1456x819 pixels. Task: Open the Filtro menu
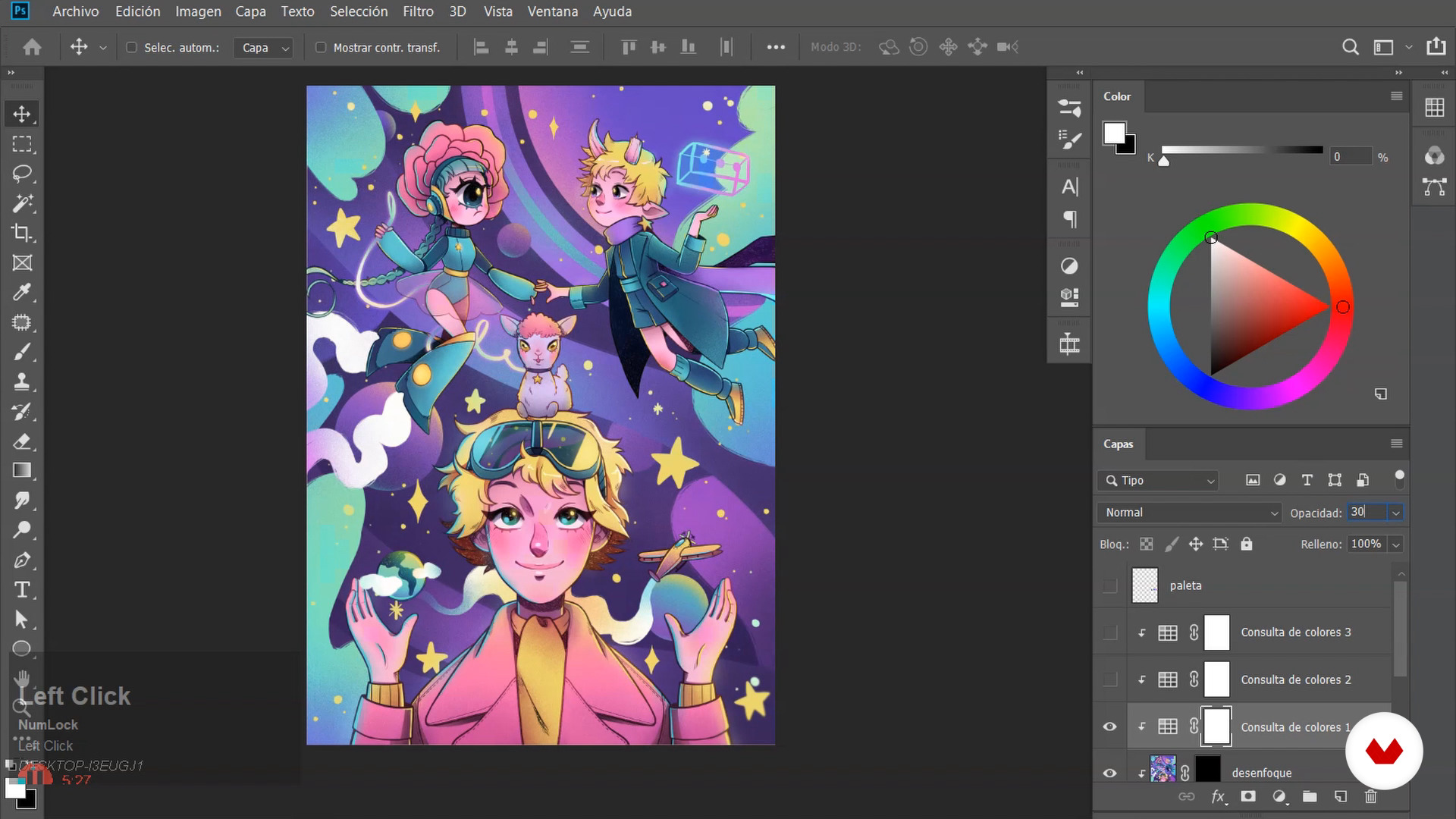point(418,11)
